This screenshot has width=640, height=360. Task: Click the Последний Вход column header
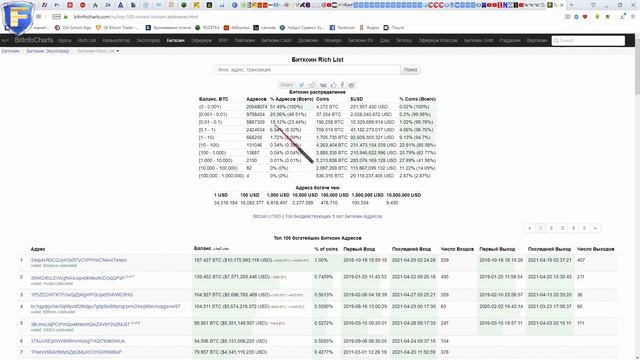[411, 249]
